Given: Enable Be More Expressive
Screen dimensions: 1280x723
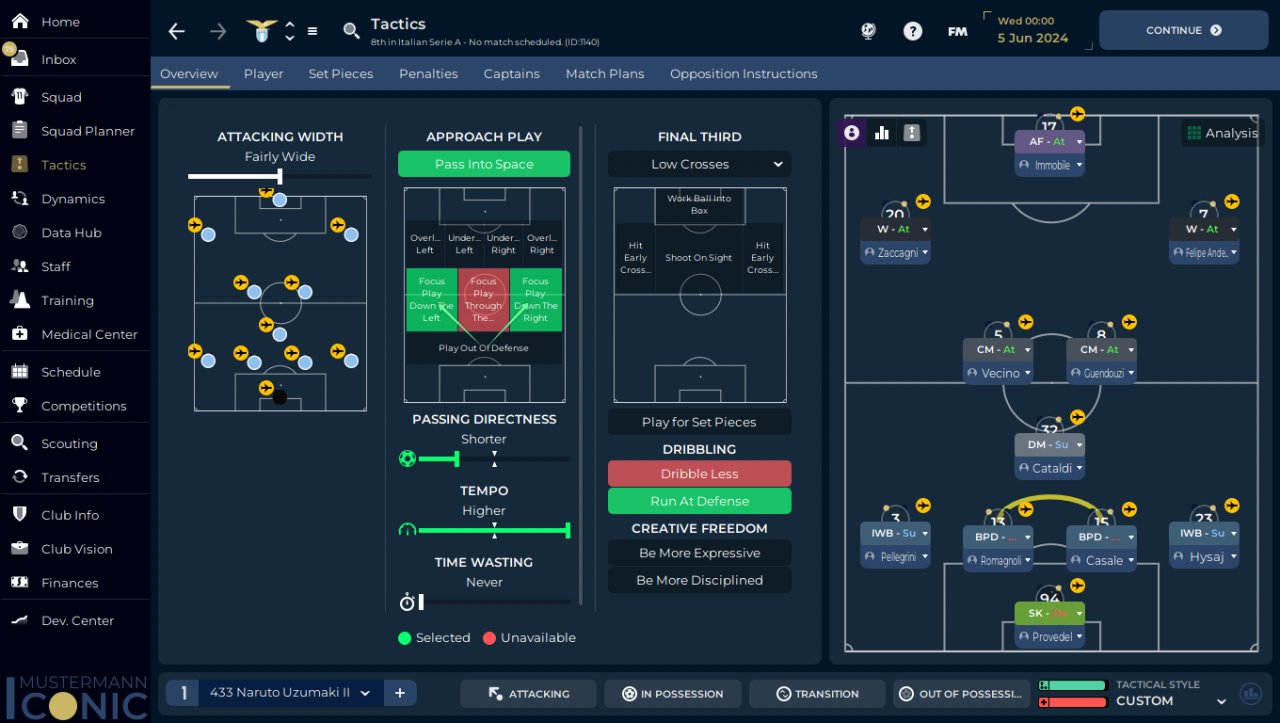Looking at the screenshot, I should click(x=699, y=553).
